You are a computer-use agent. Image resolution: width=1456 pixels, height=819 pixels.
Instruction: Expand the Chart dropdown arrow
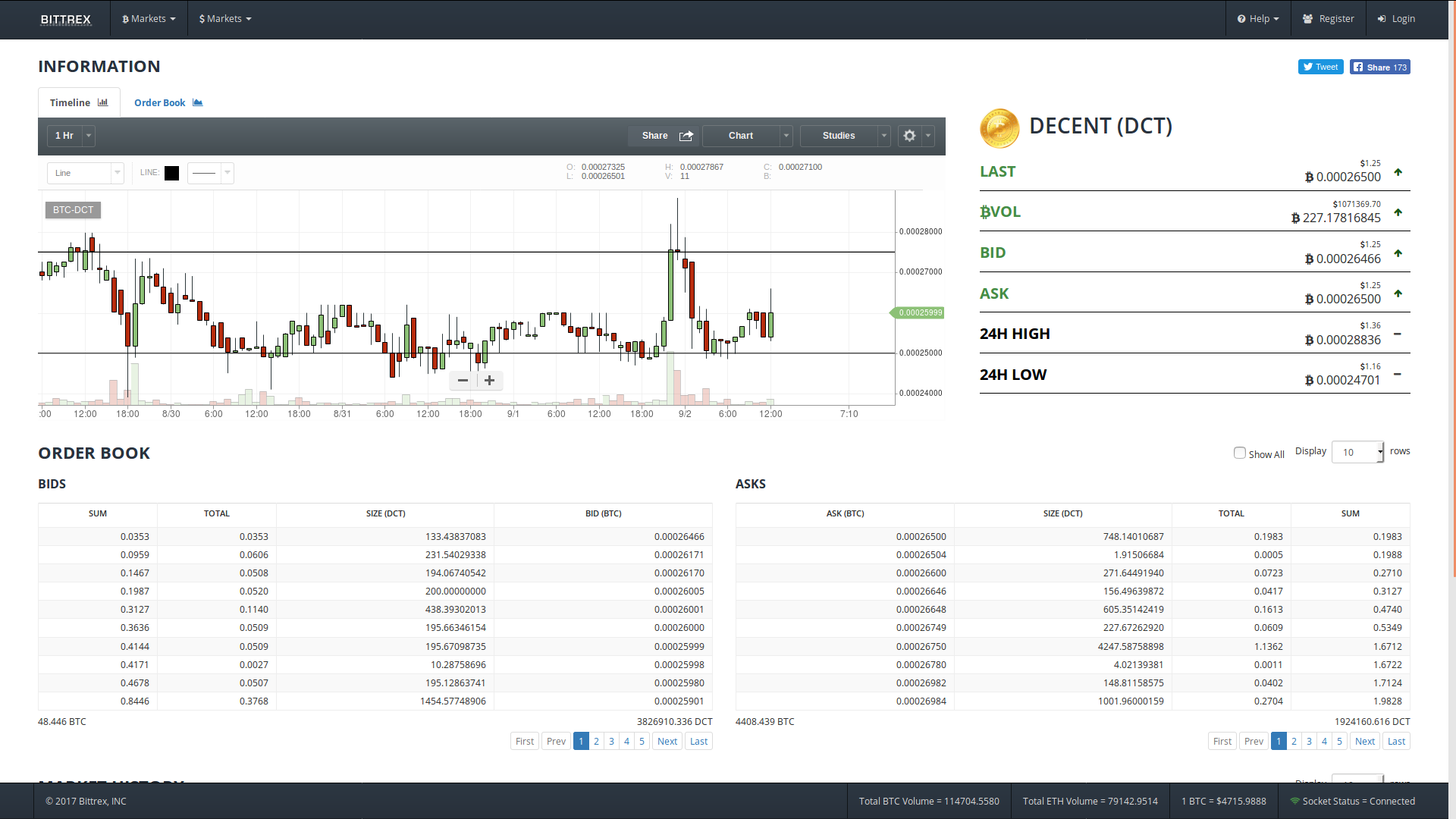786,136
